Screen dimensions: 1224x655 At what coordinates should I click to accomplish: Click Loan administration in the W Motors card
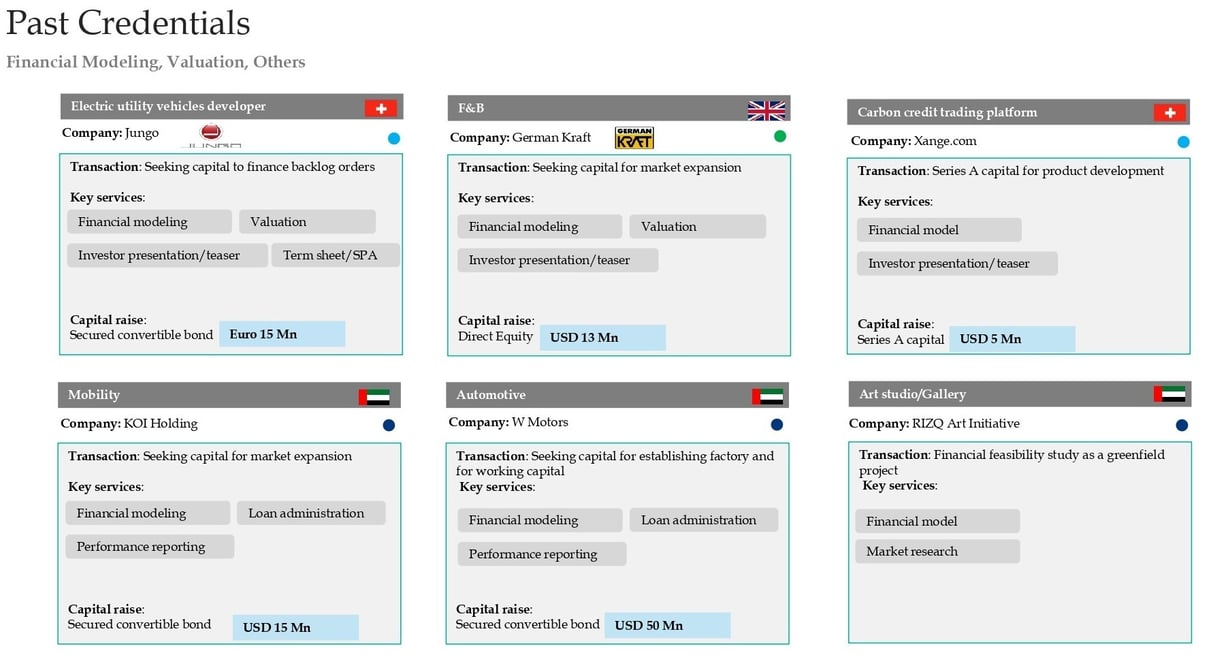pyautogui.click(x=703, y=520)
